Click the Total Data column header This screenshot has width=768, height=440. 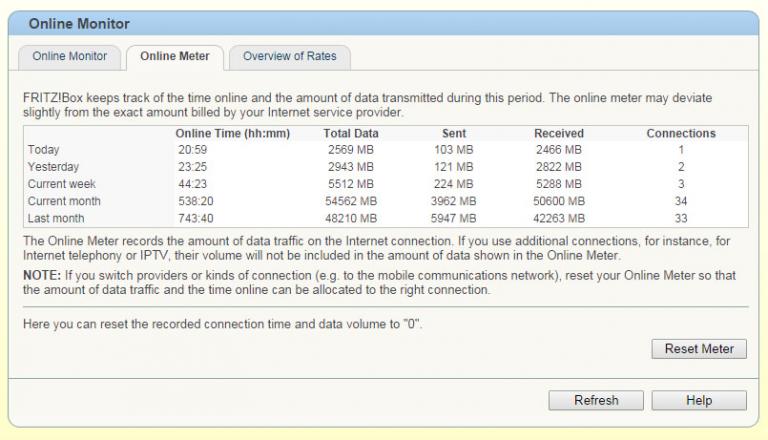click(351, 133)
